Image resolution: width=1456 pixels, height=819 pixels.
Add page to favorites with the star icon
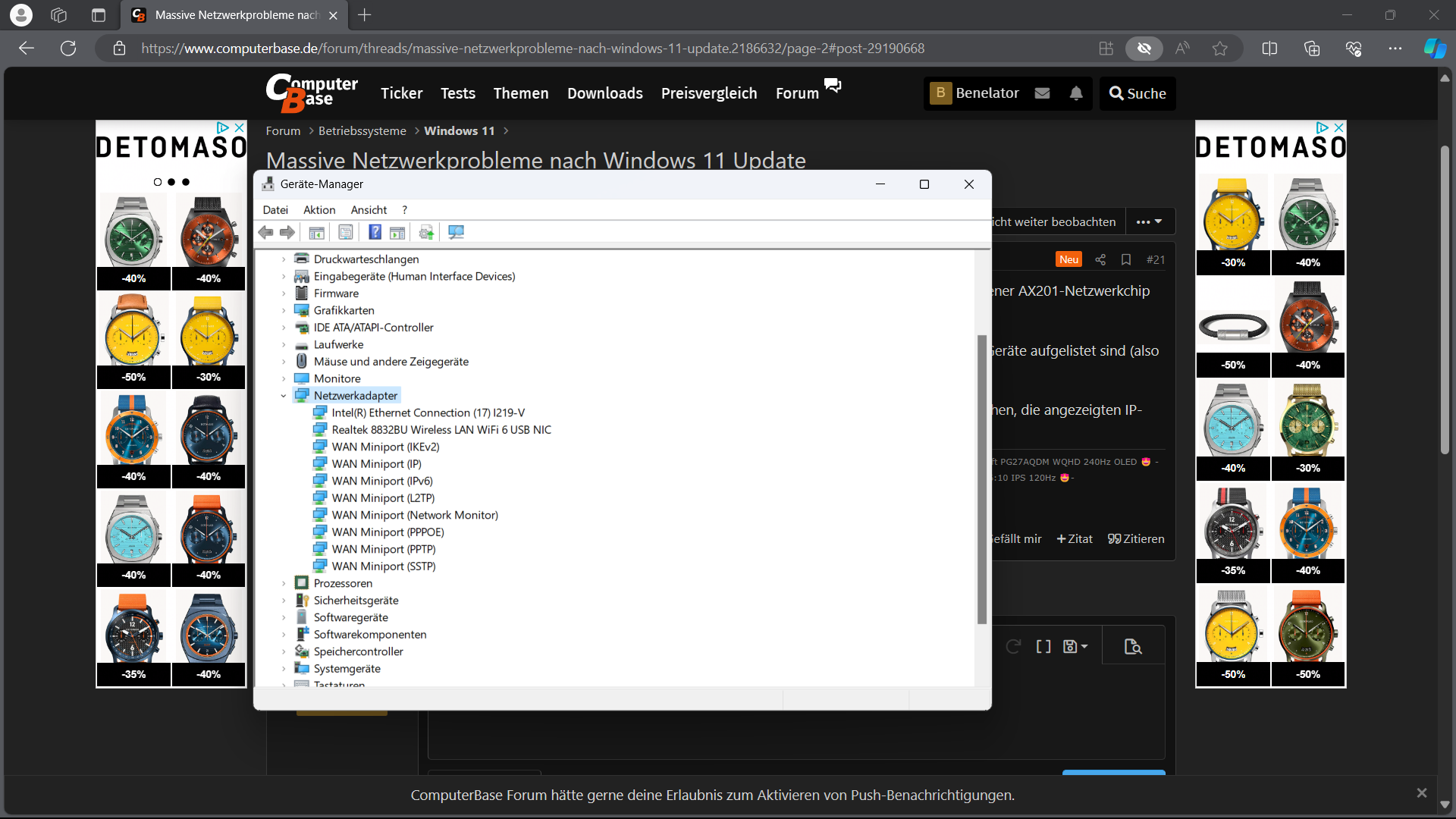[1219, 49]
